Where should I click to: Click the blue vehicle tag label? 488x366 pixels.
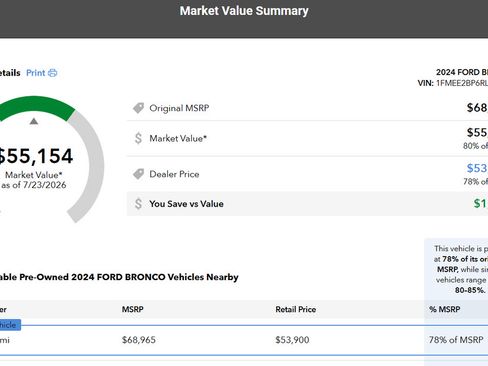[x=10, y=325]
